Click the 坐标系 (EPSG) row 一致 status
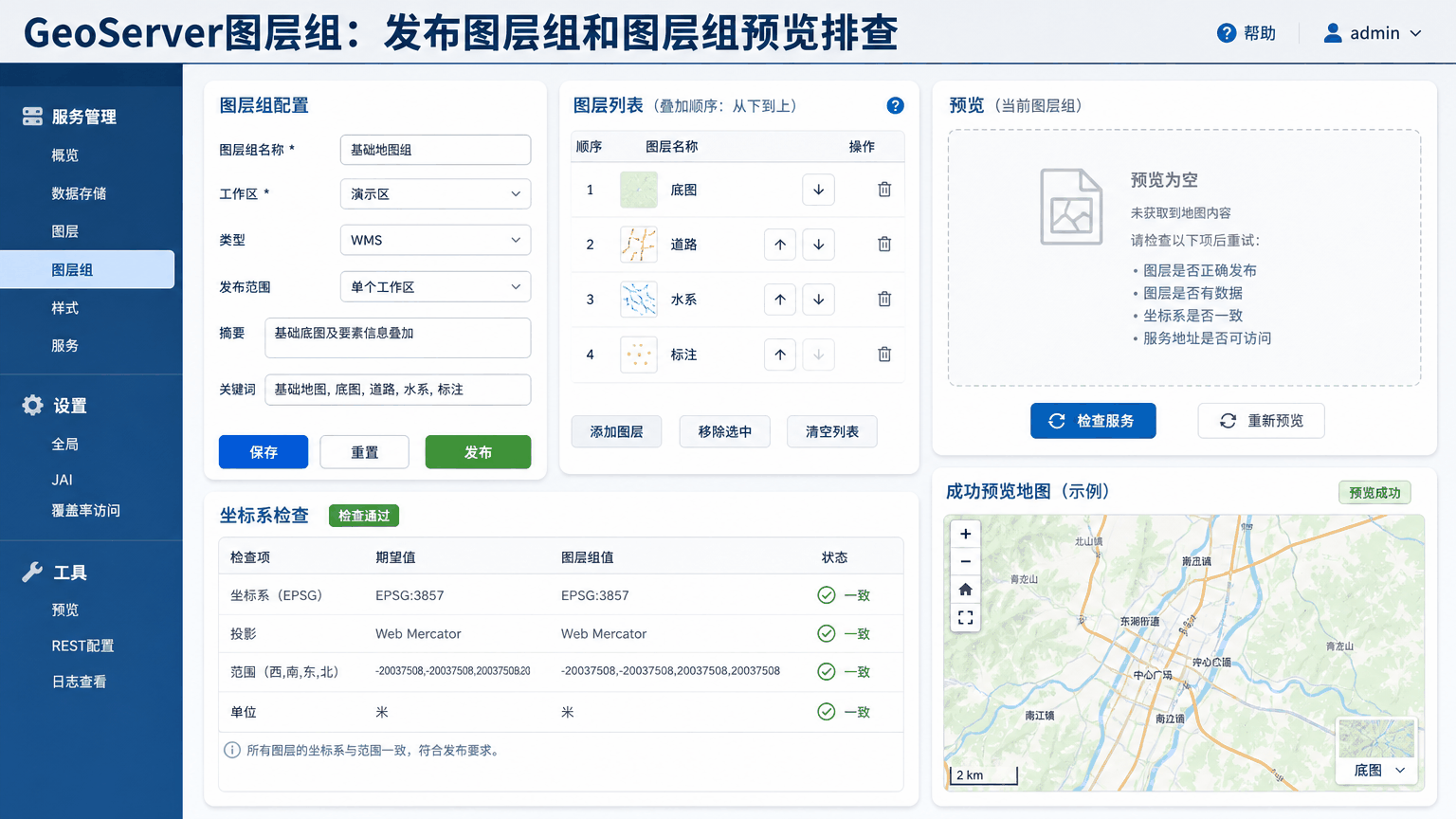Screen dimensions: 1456x819 click(844, 595)
